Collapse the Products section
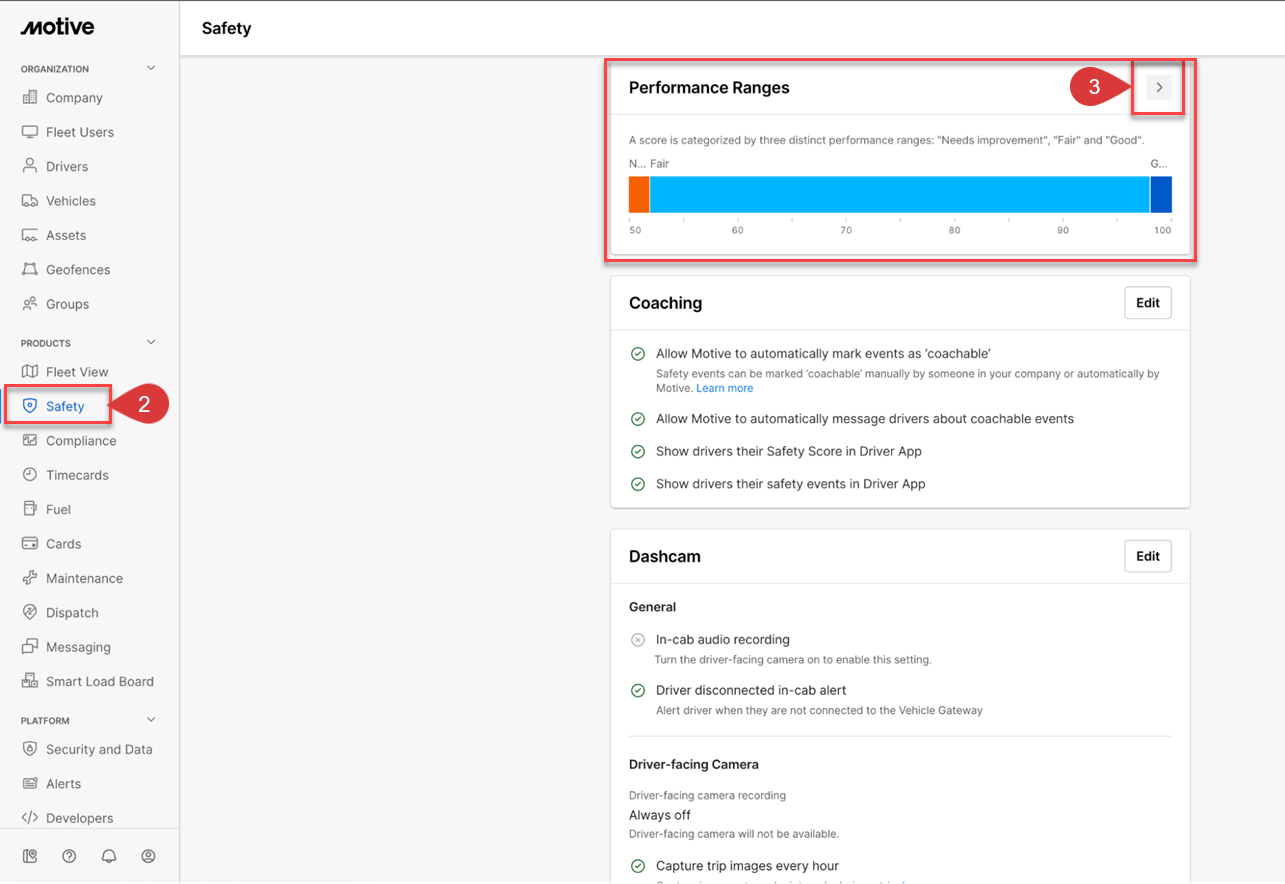The width and height of the screenshot is (1285, 884). [x=151, y=342]
